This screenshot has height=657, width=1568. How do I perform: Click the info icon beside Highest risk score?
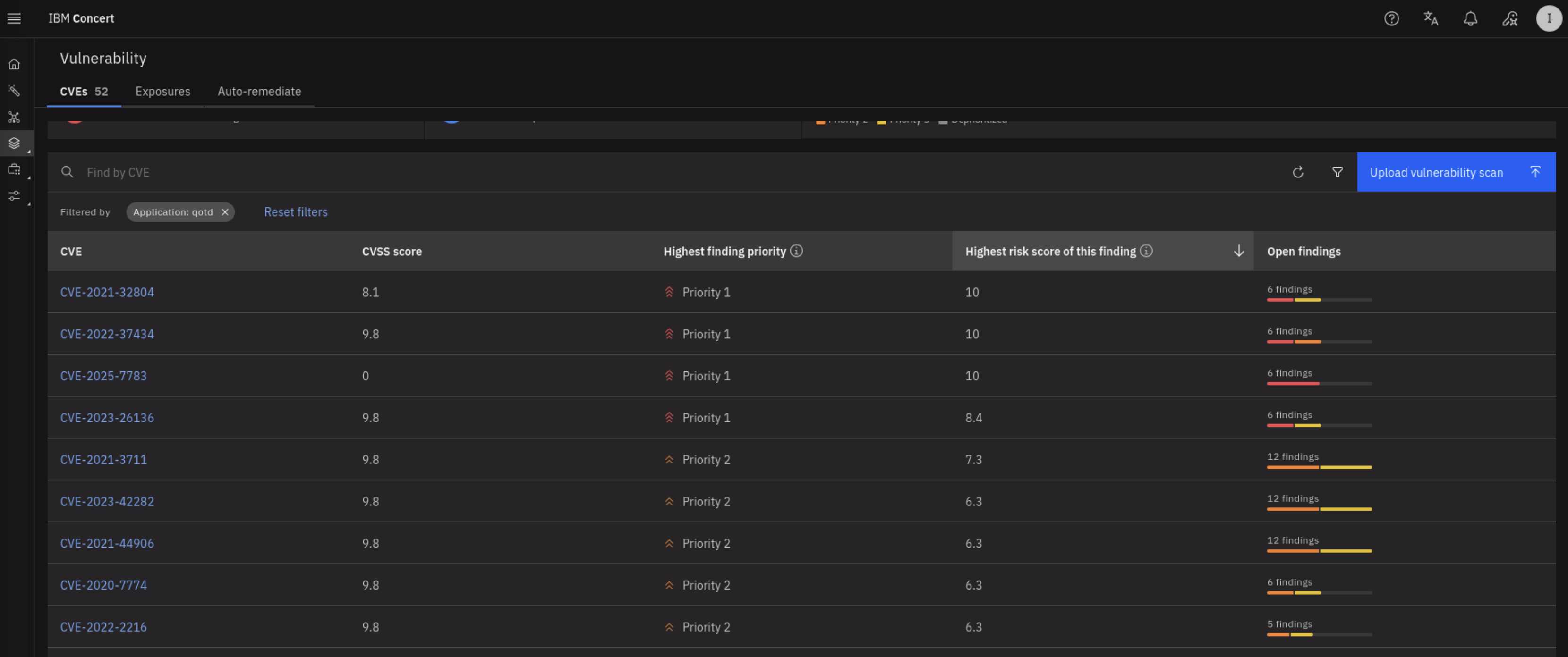click(1146, 251)
